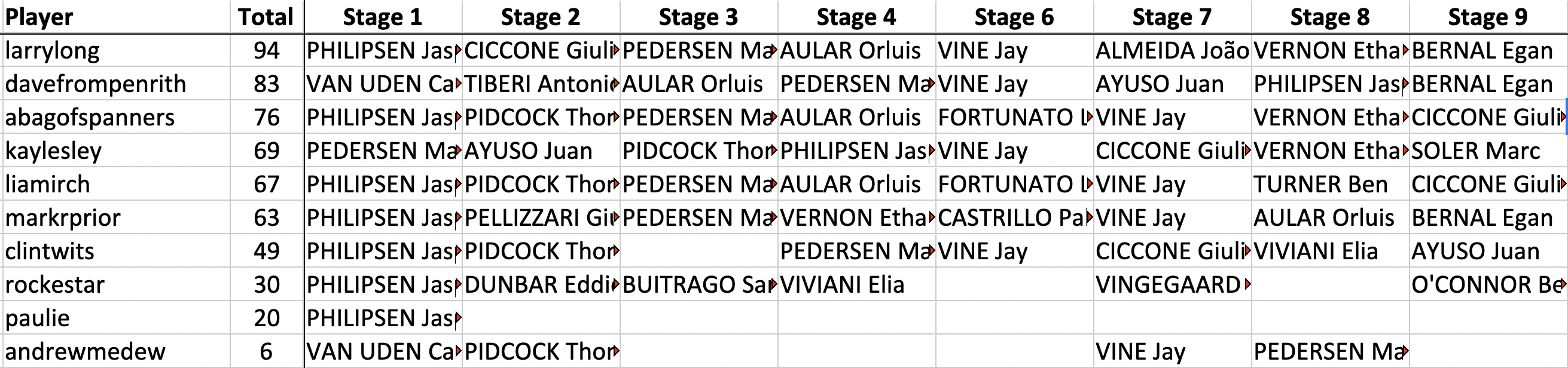Click the ALMEIDA João cell in Stage 7
Screen dimensions: 1568x368
pyautogui.click(x=1172, y=51)
